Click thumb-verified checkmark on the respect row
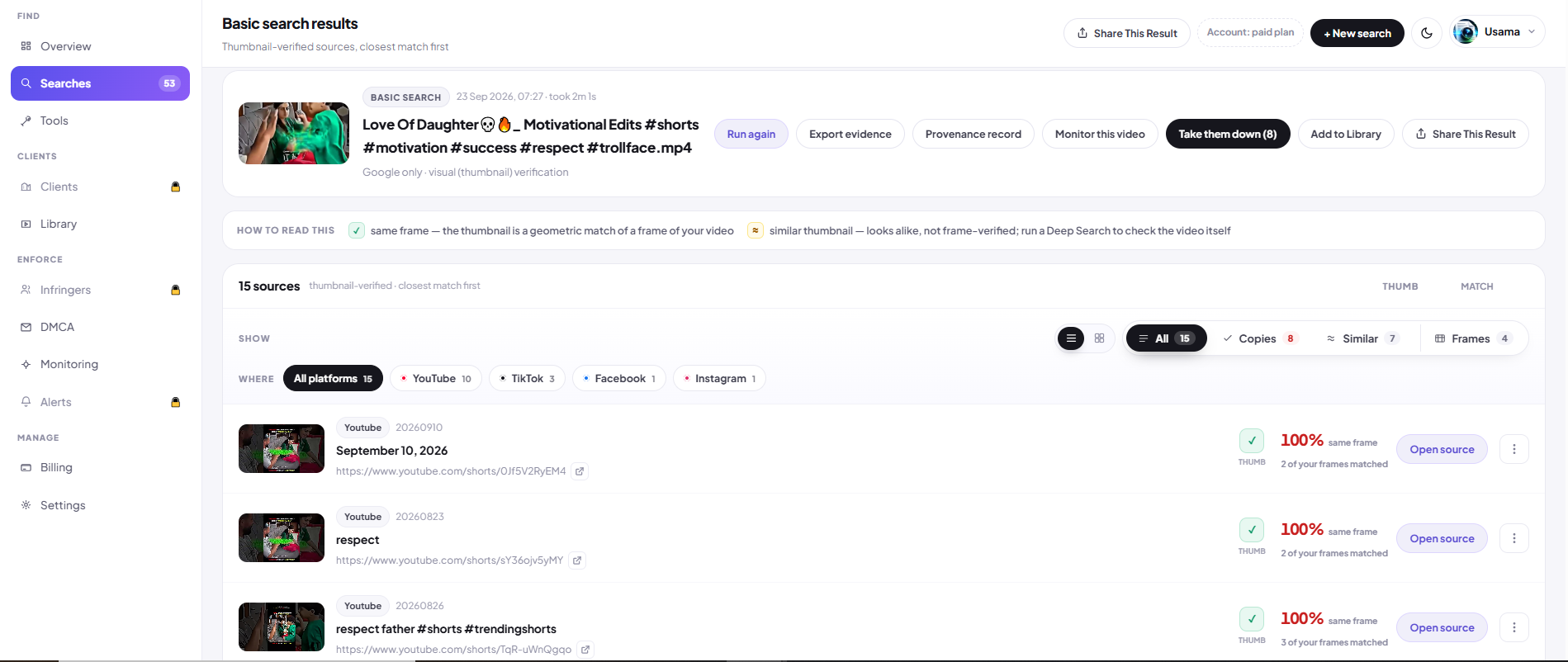 1252,530
